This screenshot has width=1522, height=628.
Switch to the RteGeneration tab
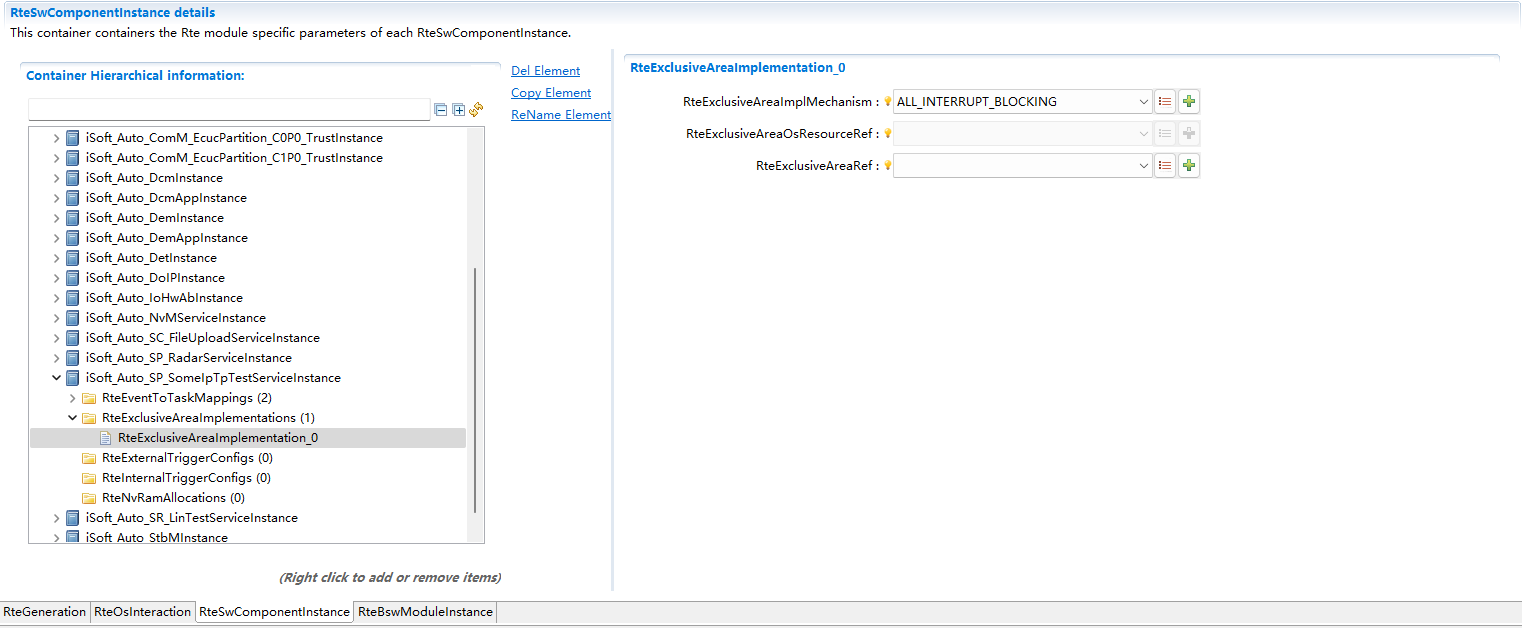[x=45, y=612]
